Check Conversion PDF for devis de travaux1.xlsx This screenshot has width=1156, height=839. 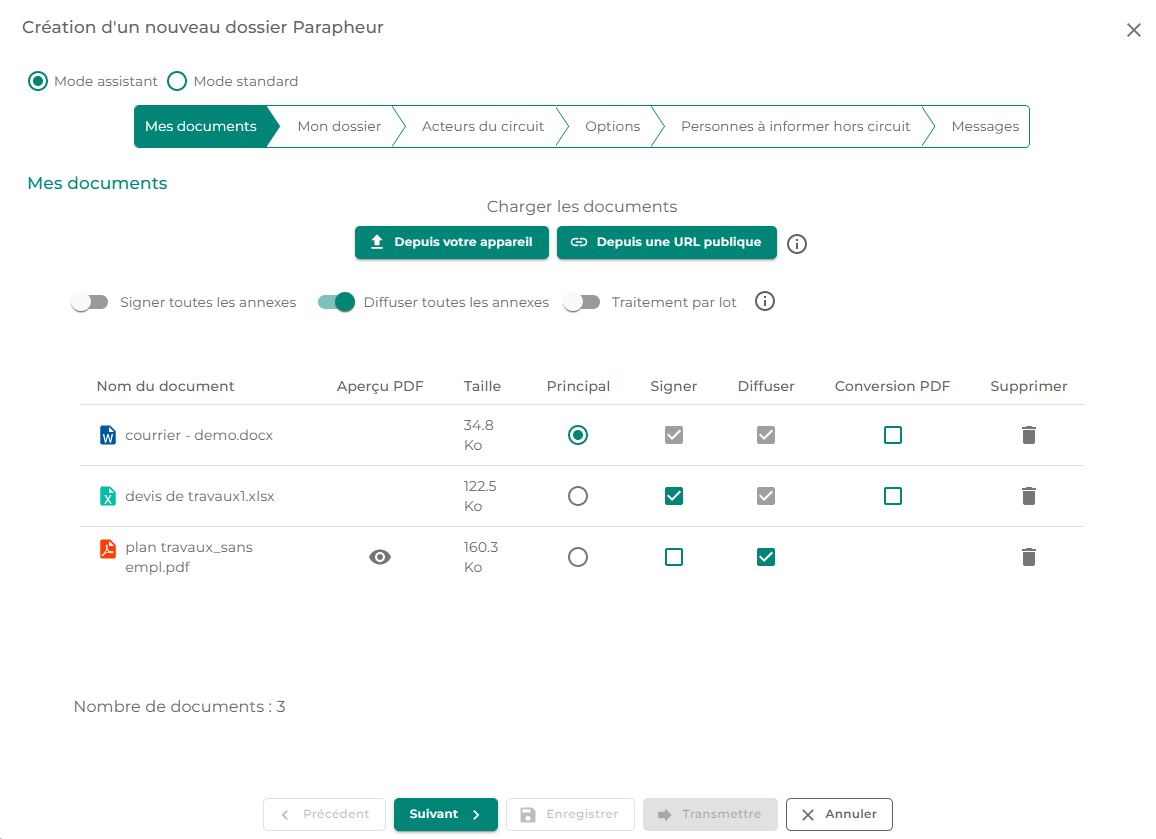(893, 496)
